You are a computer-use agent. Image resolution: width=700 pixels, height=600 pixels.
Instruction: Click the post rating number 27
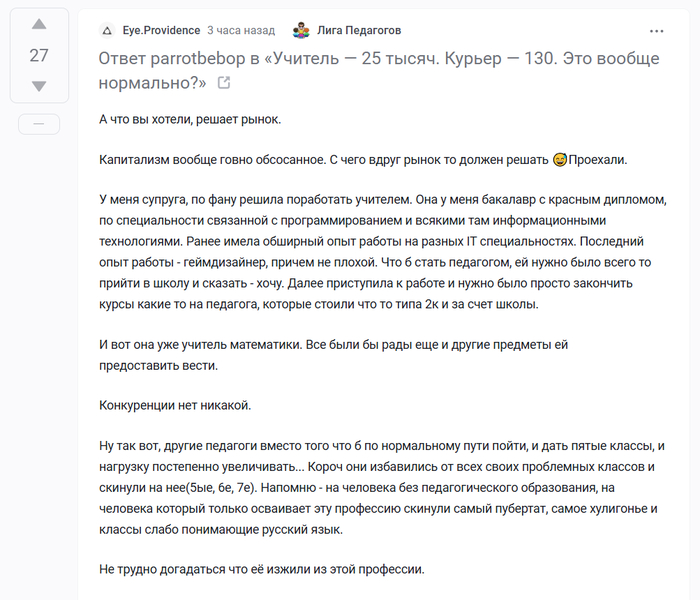click(39, 56)
